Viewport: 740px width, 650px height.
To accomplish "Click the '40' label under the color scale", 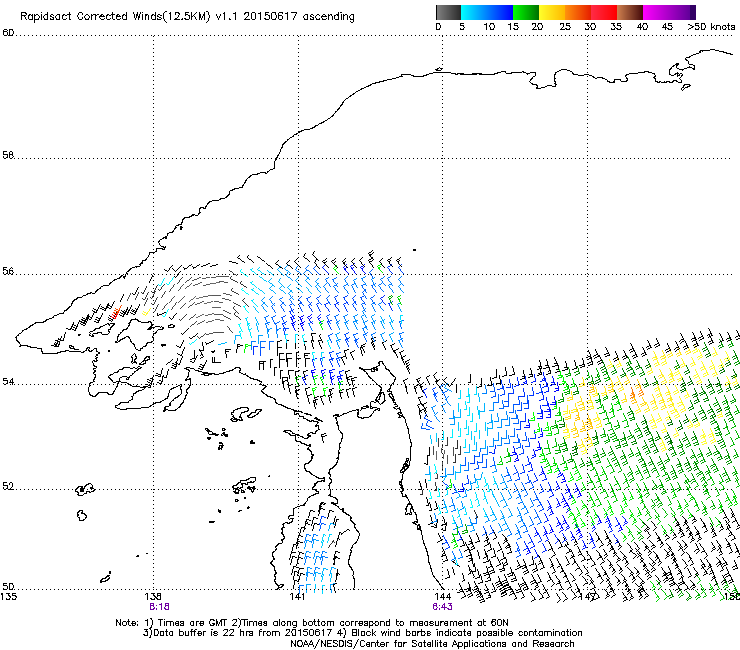I will point(642,26).
